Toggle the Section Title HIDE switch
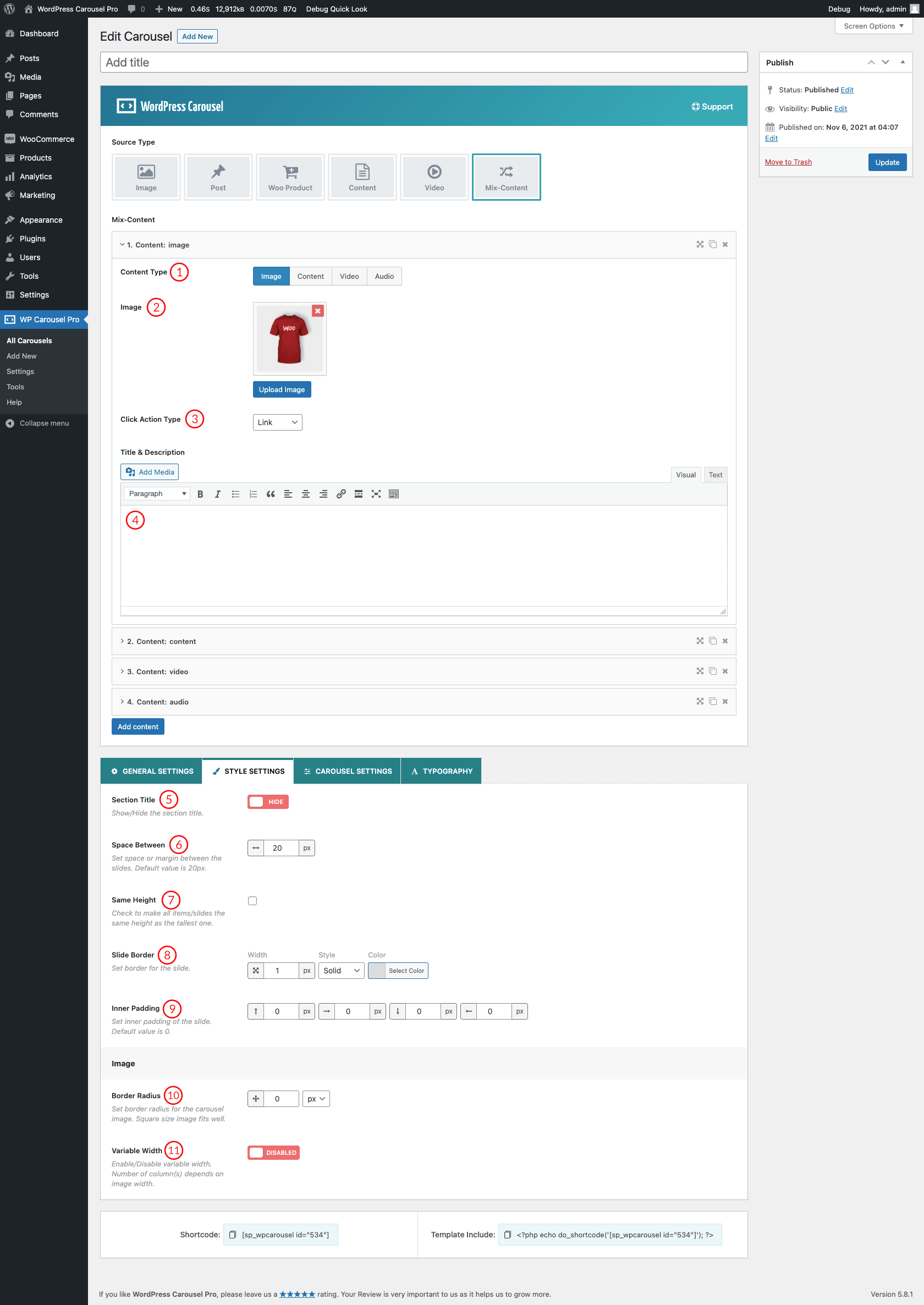The width and height of the screenshot is (924, 1305). coord(268,802)
